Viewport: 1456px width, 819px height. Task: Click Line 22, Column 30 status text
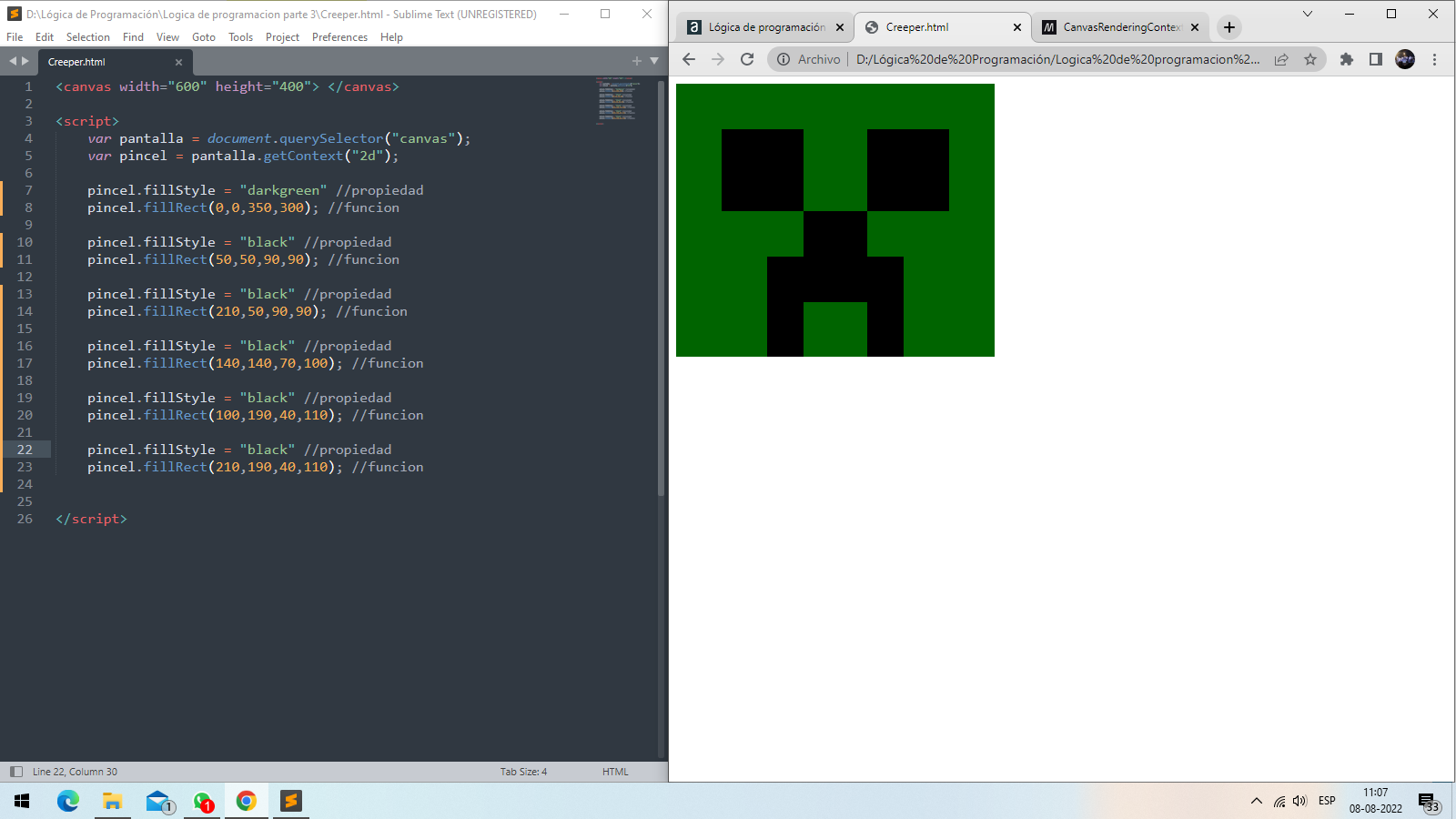[75, 772]
